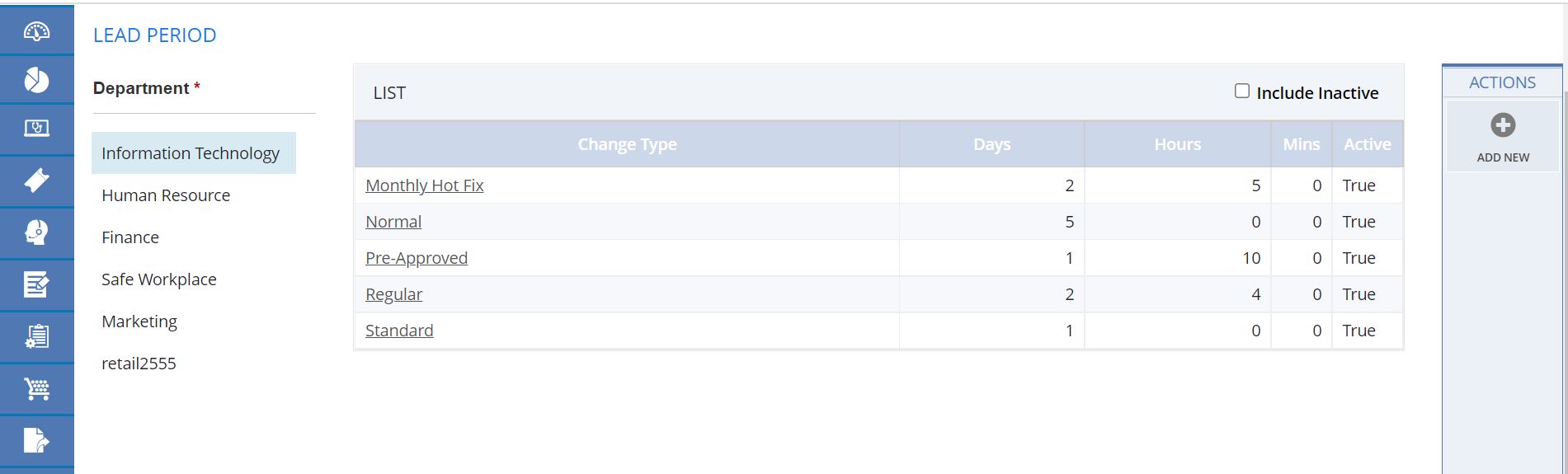
Task: Open the Pre-Approved change type link
Action: [x=417, y=258]
